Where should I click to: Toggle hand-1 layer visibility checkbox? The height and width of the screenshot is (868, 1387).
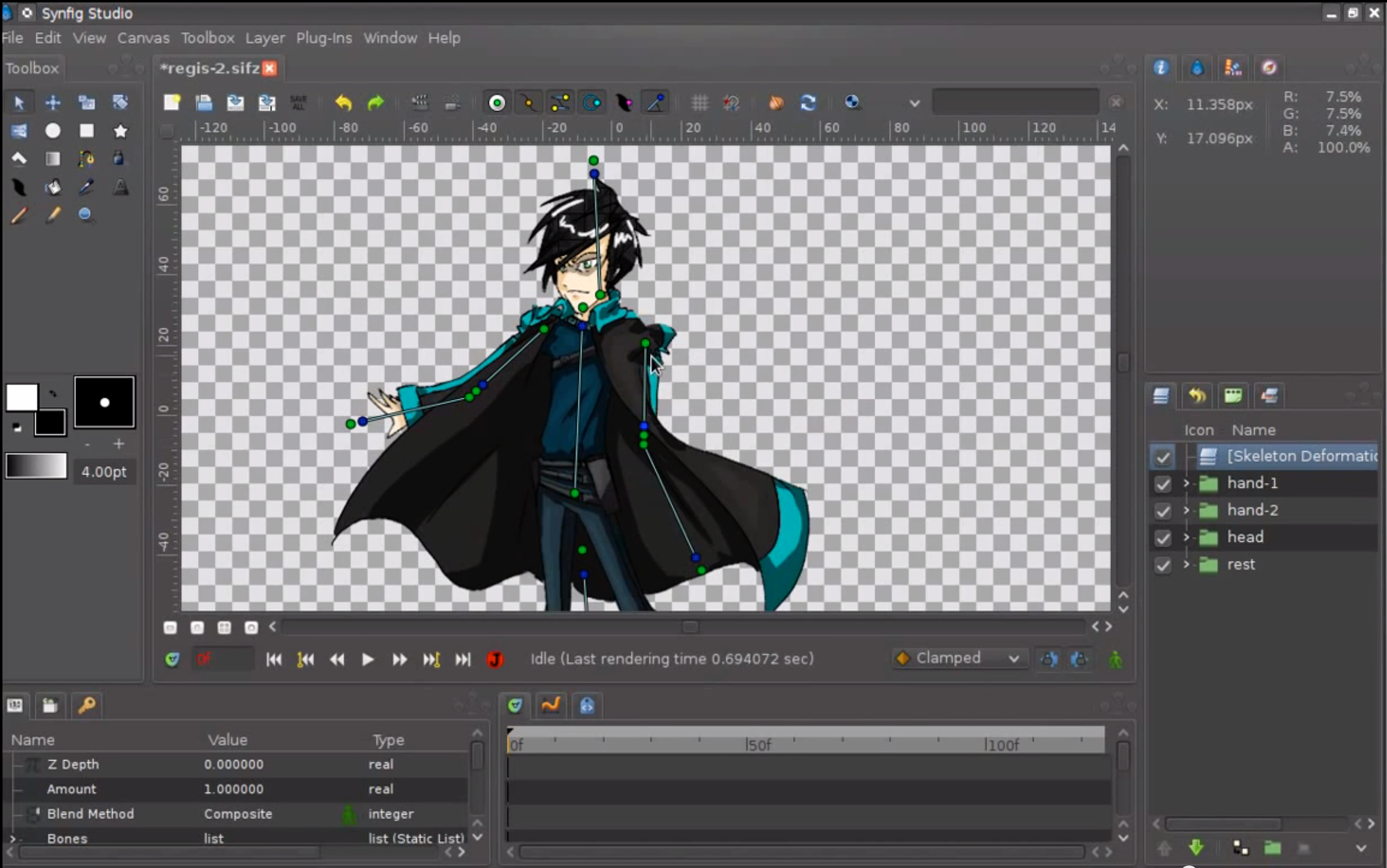click(x=1163, y=483)
